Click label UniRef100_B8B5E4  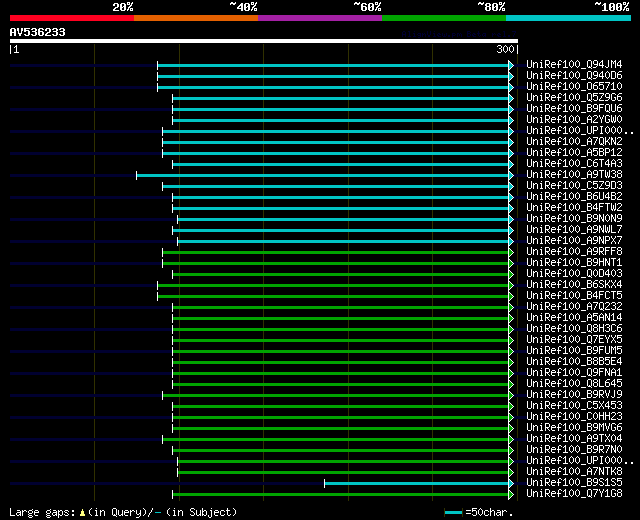click(x=574, y=362)
